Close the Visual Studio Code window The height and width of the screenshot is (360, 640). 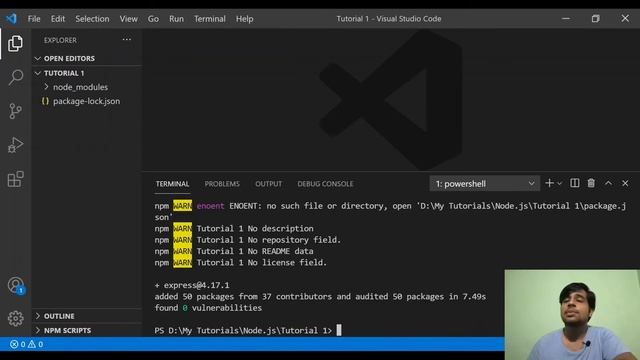click(x=625, y=18)
